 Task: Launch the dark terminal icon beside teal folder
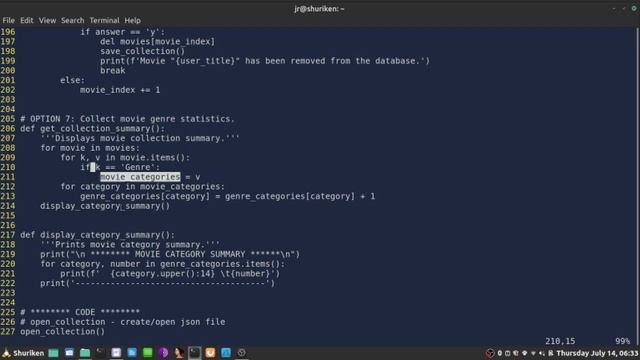tap(100, 353)
